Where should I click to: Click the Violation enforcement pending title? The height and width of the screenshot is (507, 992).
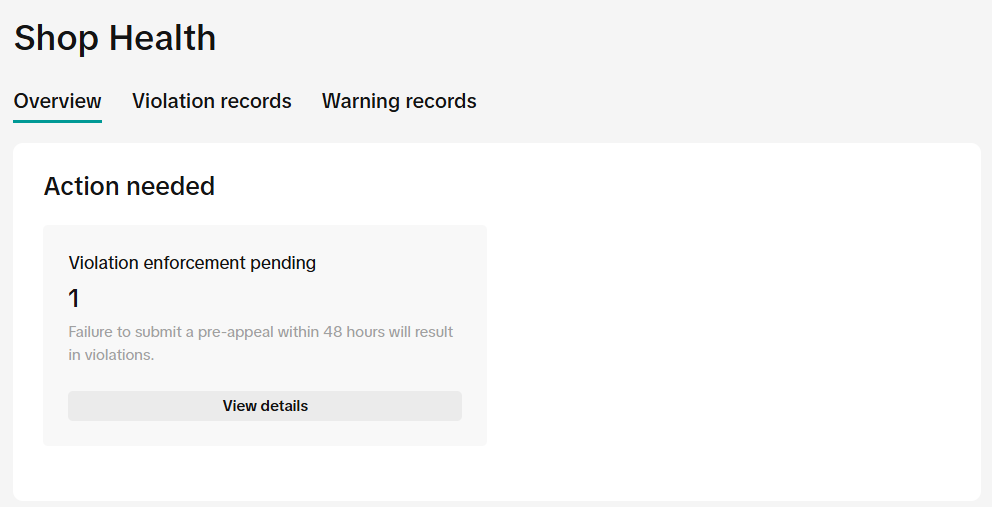coord(192,263)
